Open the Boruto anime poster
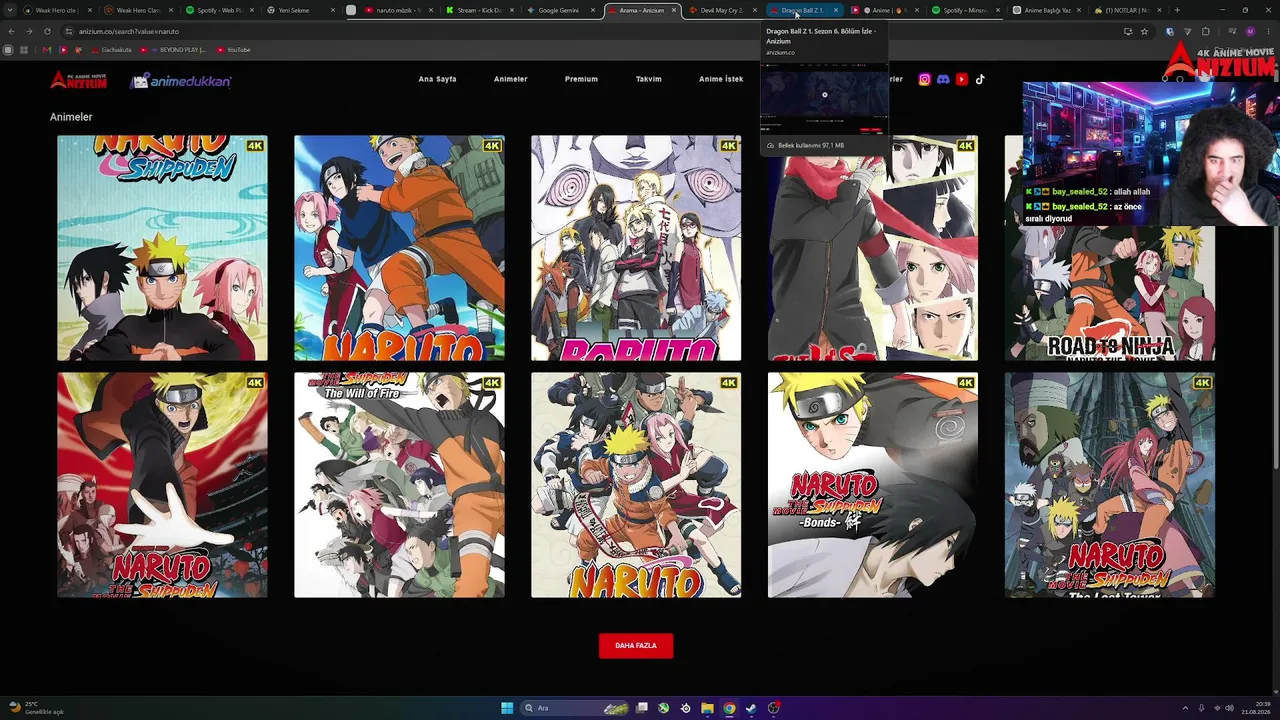Screen dimensions: 1280x720 pos(636,248)
